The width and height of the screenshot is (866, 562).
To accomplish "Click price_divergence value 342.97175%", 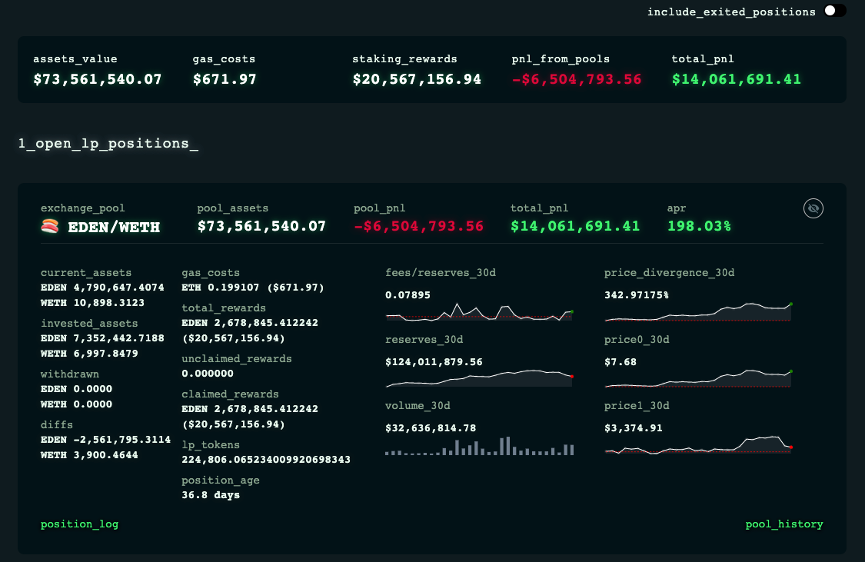I will (x=636, y=295).
